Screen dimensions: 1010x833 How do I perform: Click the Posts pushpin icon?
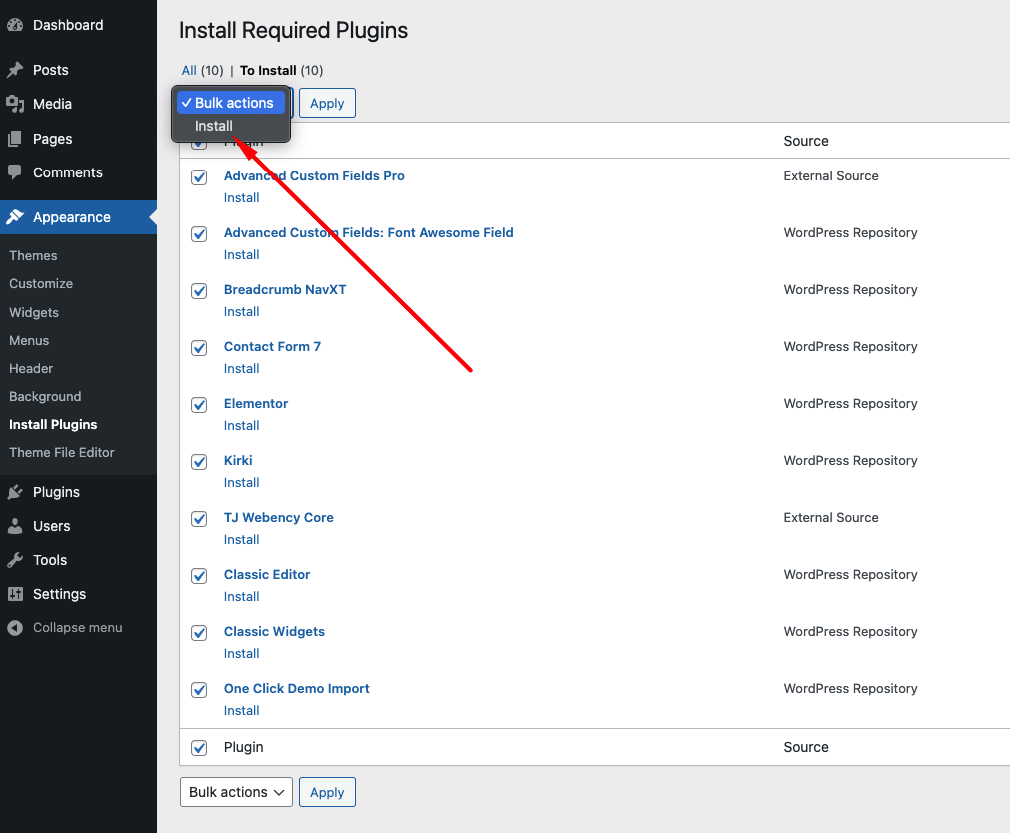coord(15,70)
